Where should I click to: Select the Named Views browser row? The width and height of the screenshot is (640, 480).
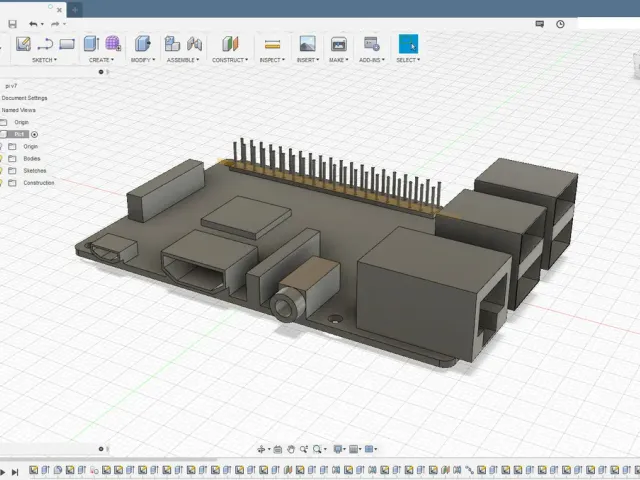point(19,110)
